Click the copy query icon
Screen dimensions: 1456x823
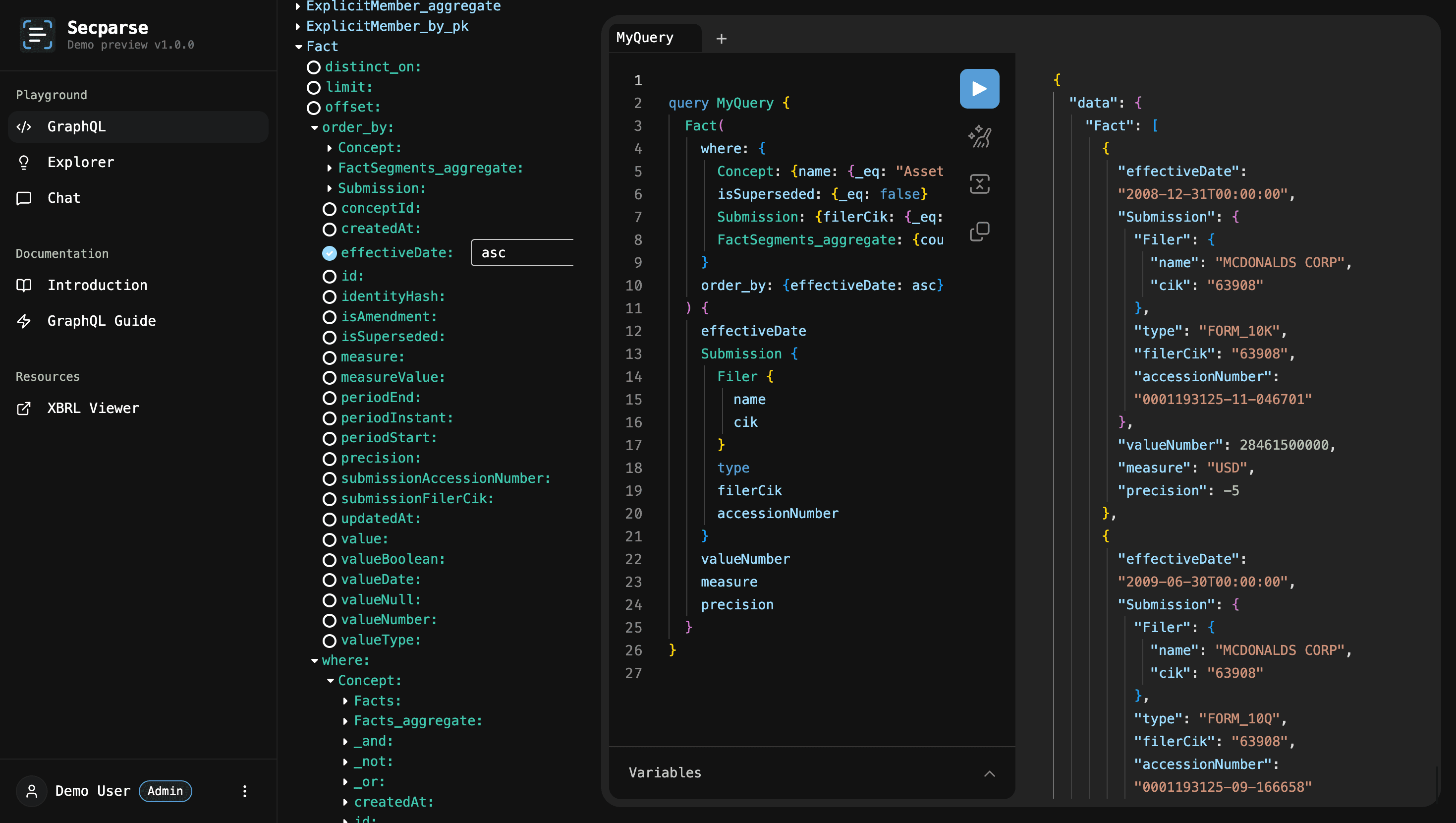[x=979, y=232]
